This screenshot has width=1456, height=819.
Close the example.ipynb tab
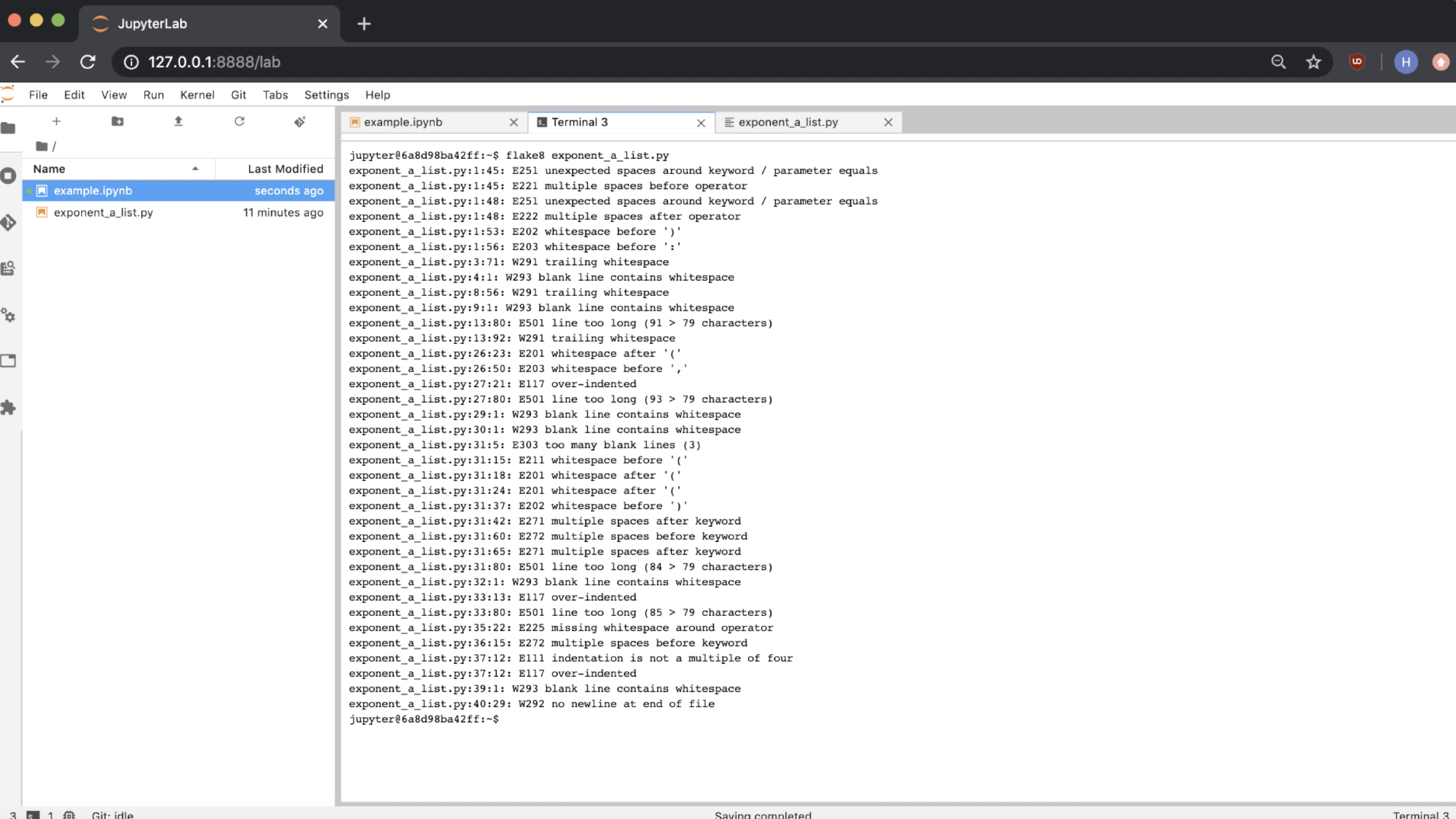513,123
